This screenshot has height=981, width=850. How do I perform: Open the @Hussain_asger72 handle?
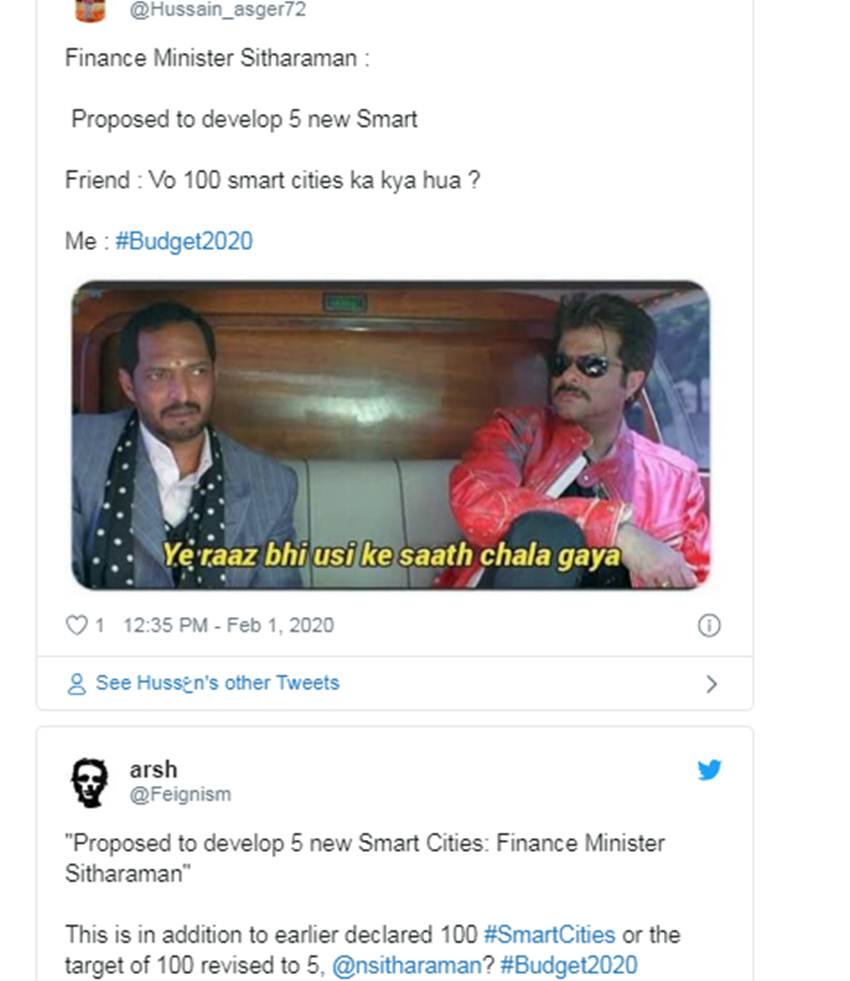218,9
